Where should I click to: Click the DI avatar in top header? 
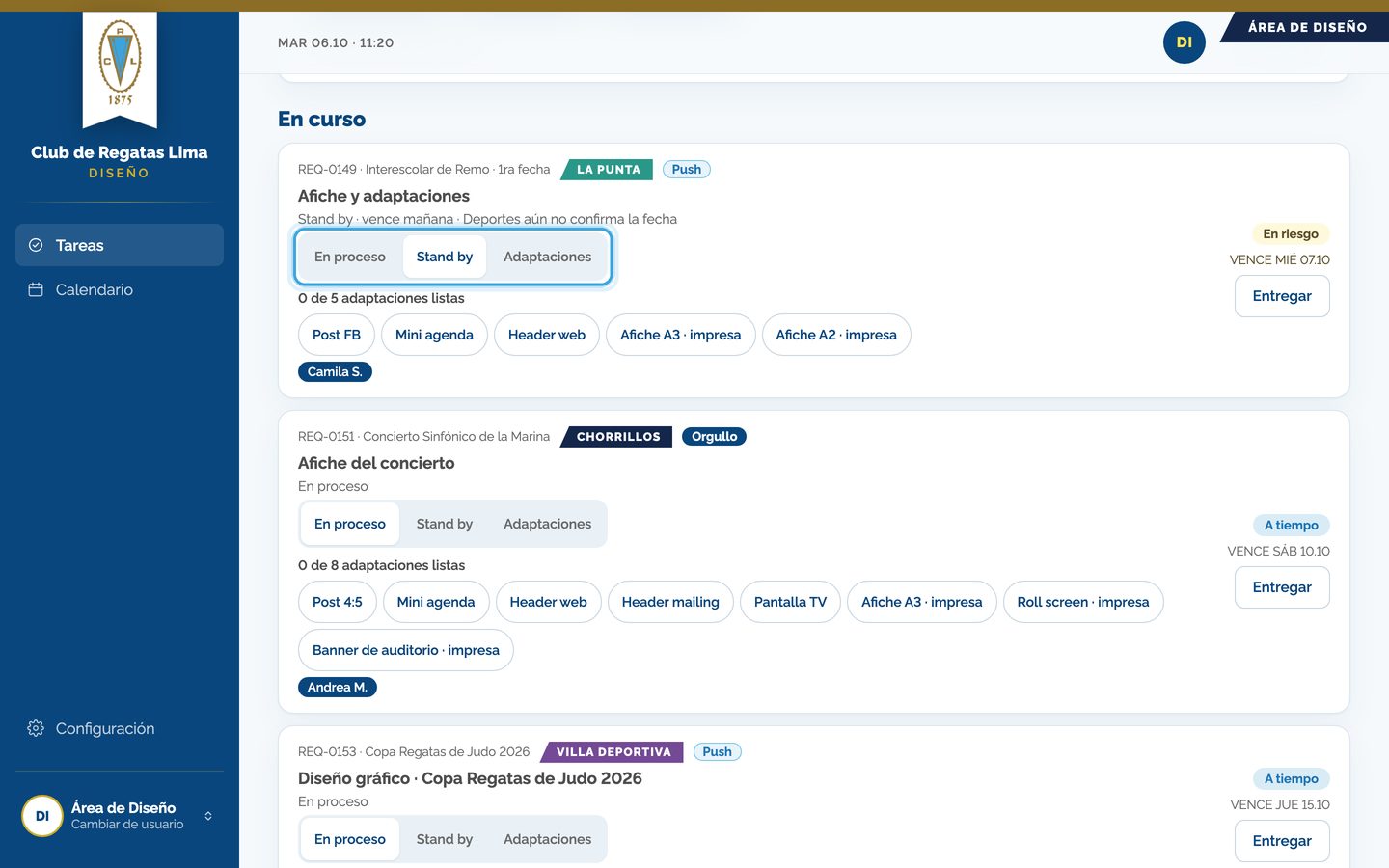point(1185,42)
